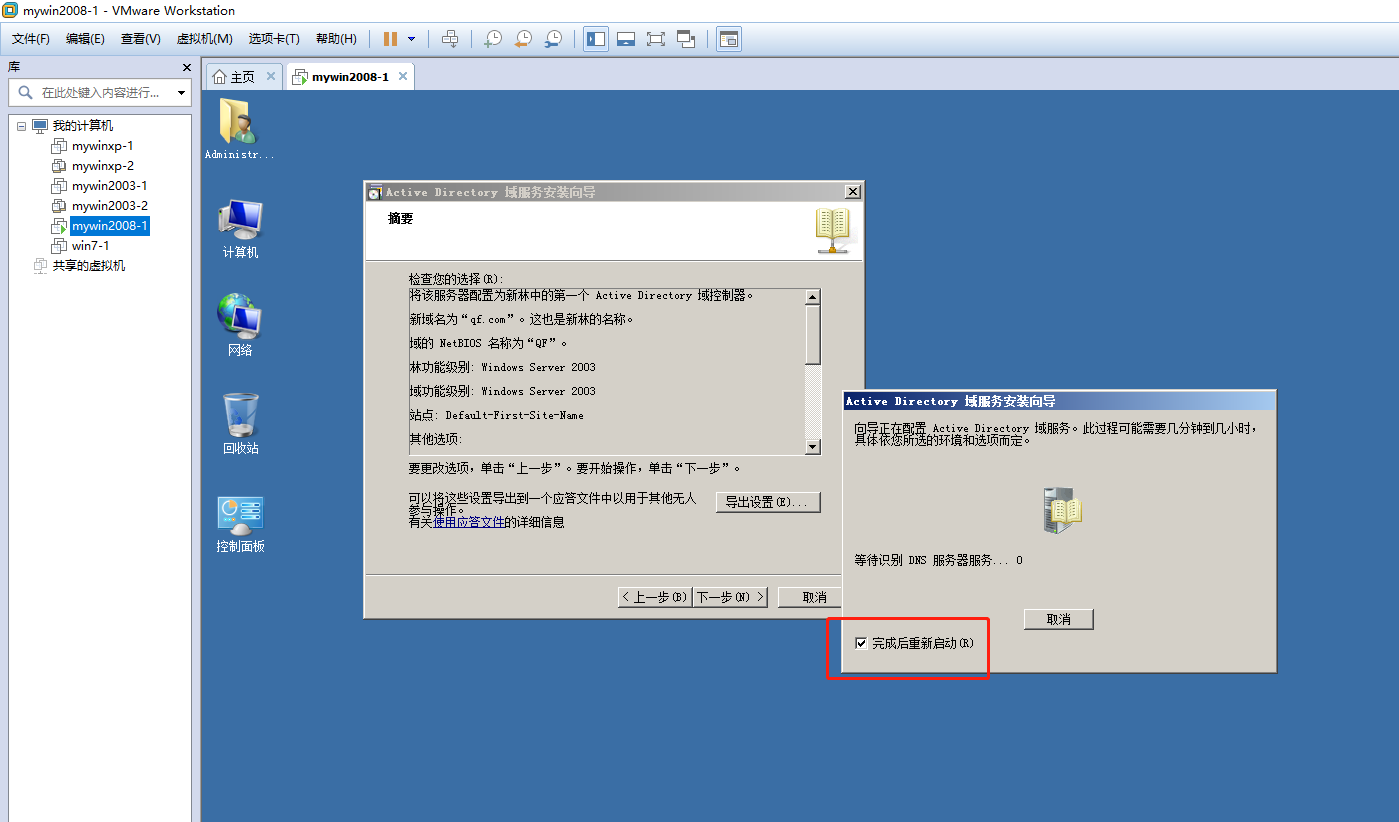This screenshot has height=822, width=1399.
Task: Close the mywin2008-1 tab
Action: click(x=402, y=77)
